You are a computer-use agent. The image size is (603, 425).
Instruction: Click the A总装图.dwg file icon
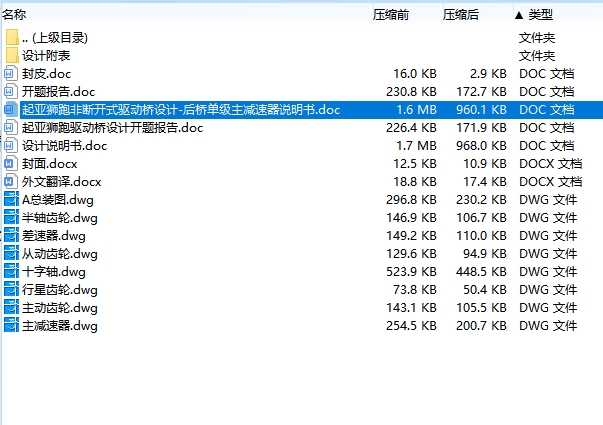tap(11, 200)
